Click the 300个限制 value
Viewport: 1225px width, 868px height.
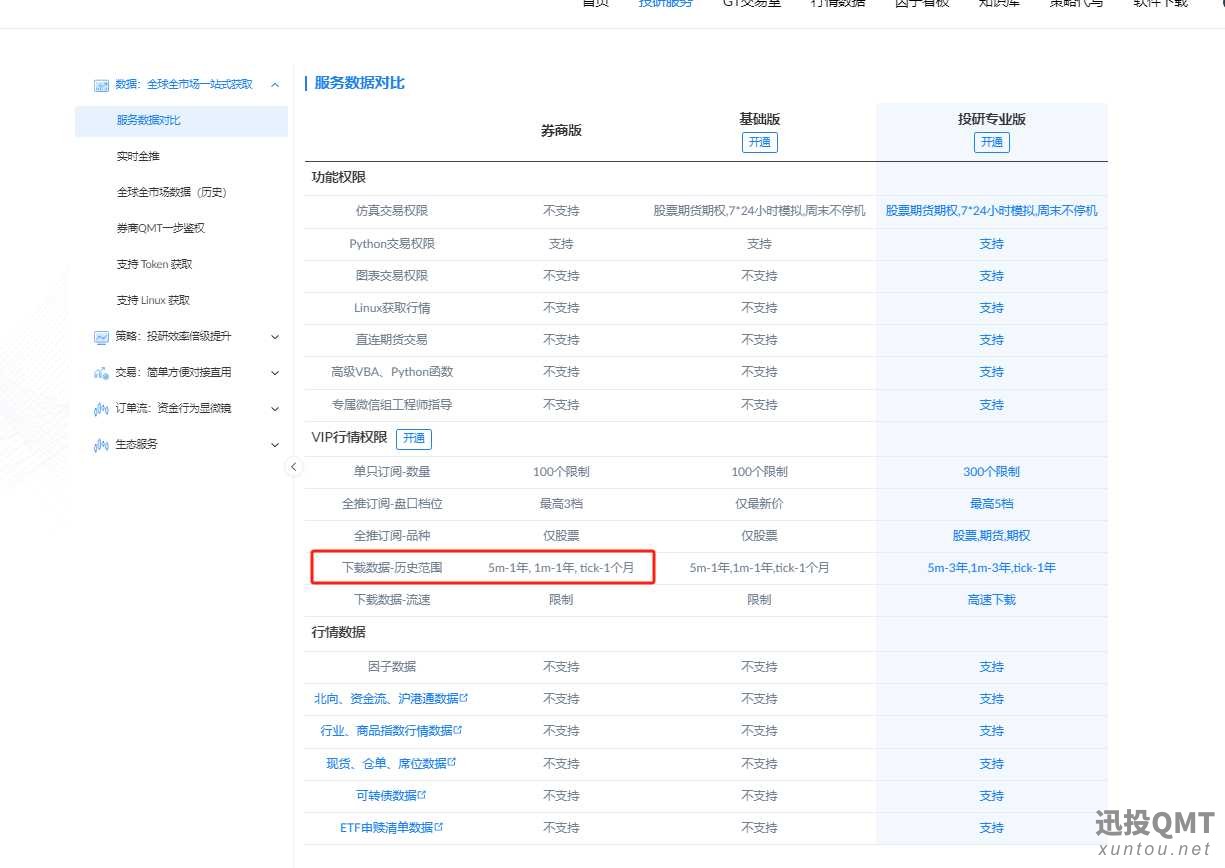pyautogui.click(x=991, y=471)
